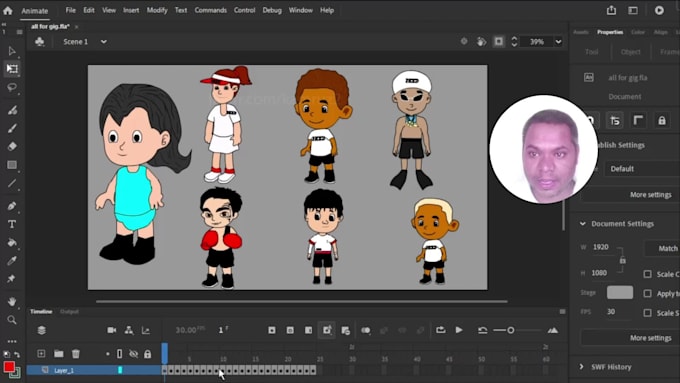
Task: Switch to the Object properties tab
Action: pyautogui.click(x=631, y=52)
